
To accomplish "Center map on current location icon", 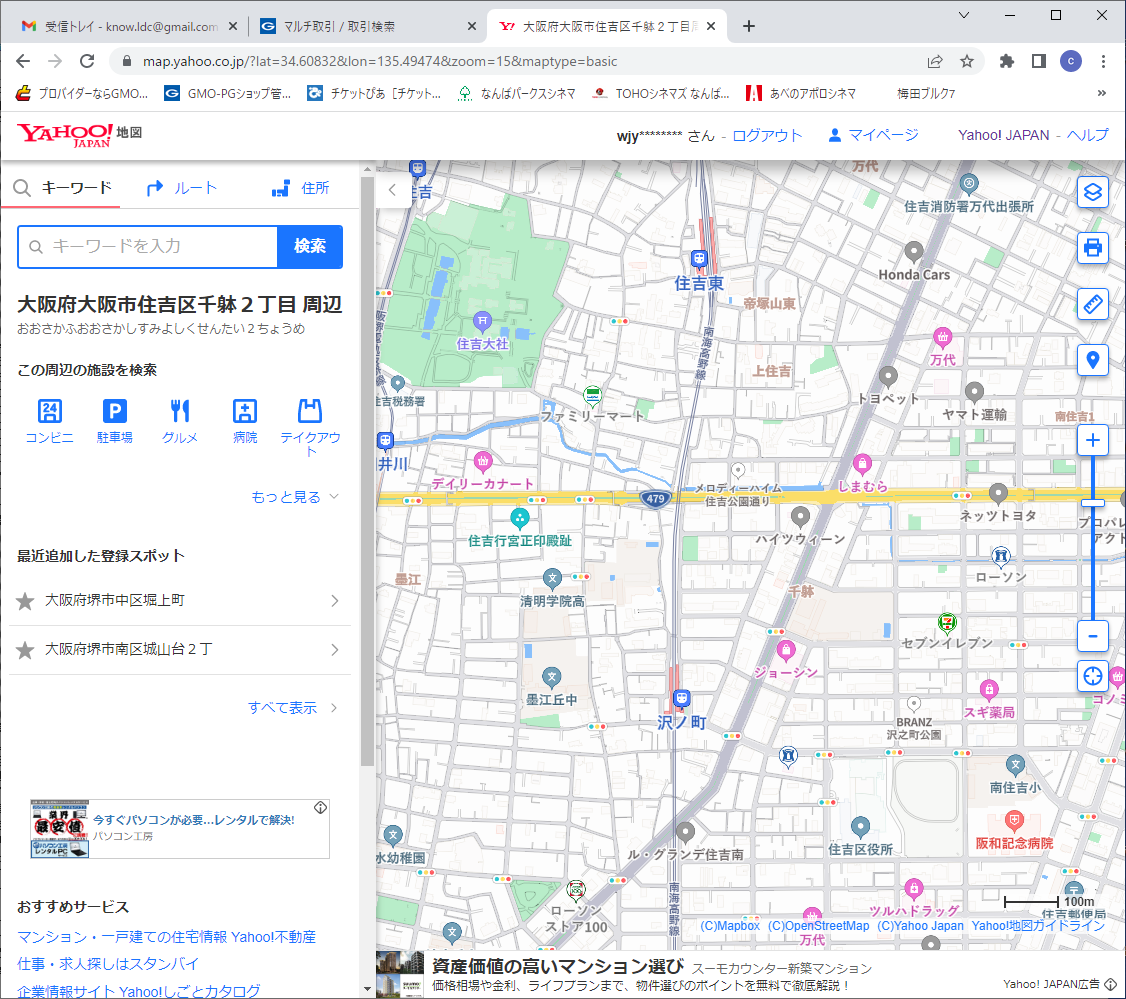I will tap(1092, 676).
